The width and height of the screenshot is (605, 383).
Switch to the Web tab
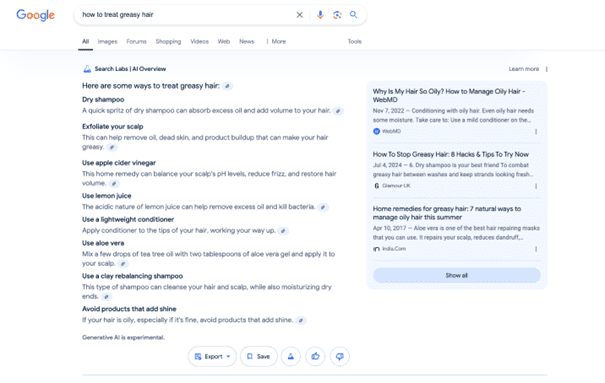pos(224,42)
